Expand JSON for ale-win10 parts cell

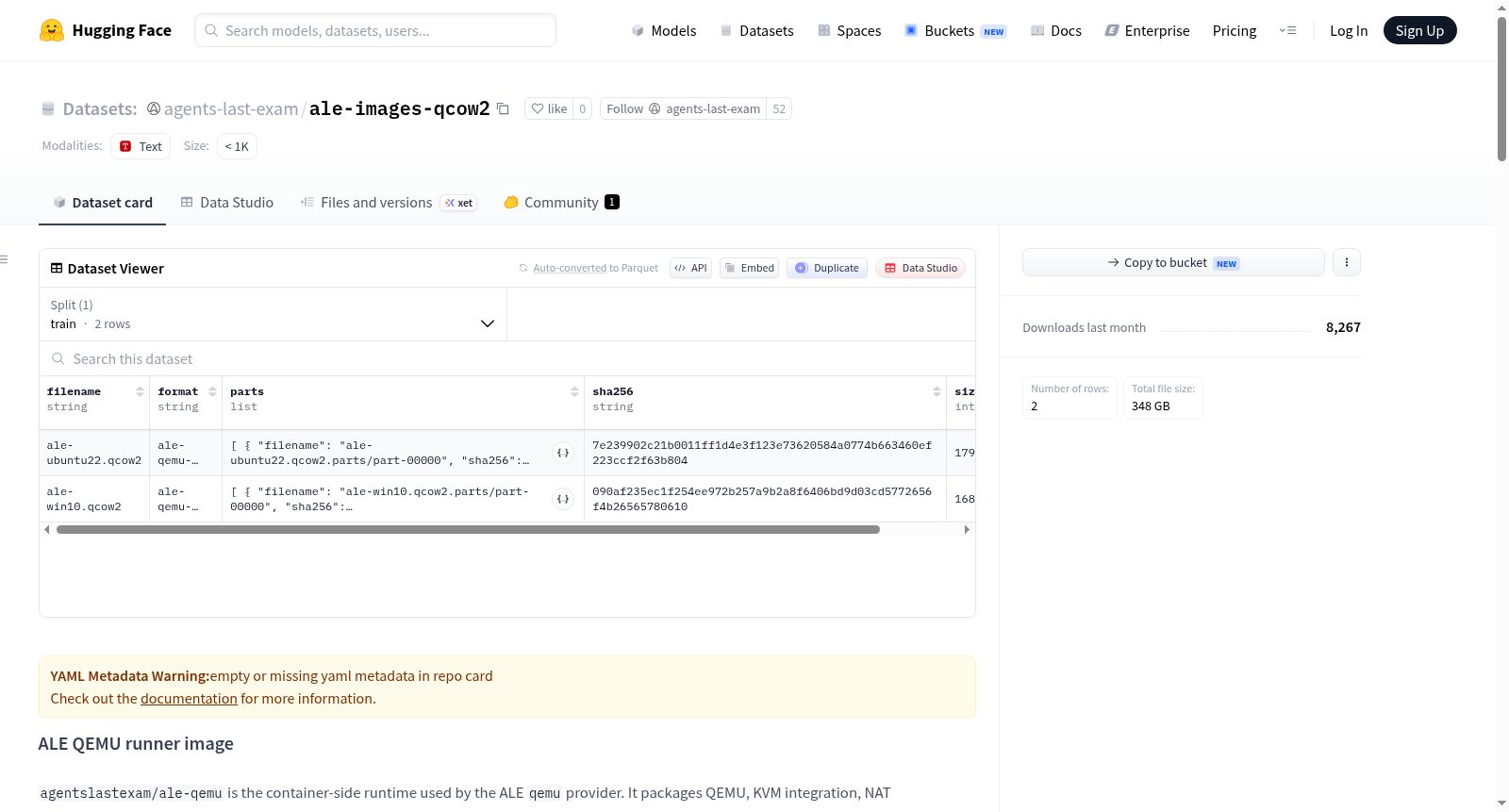563,499
